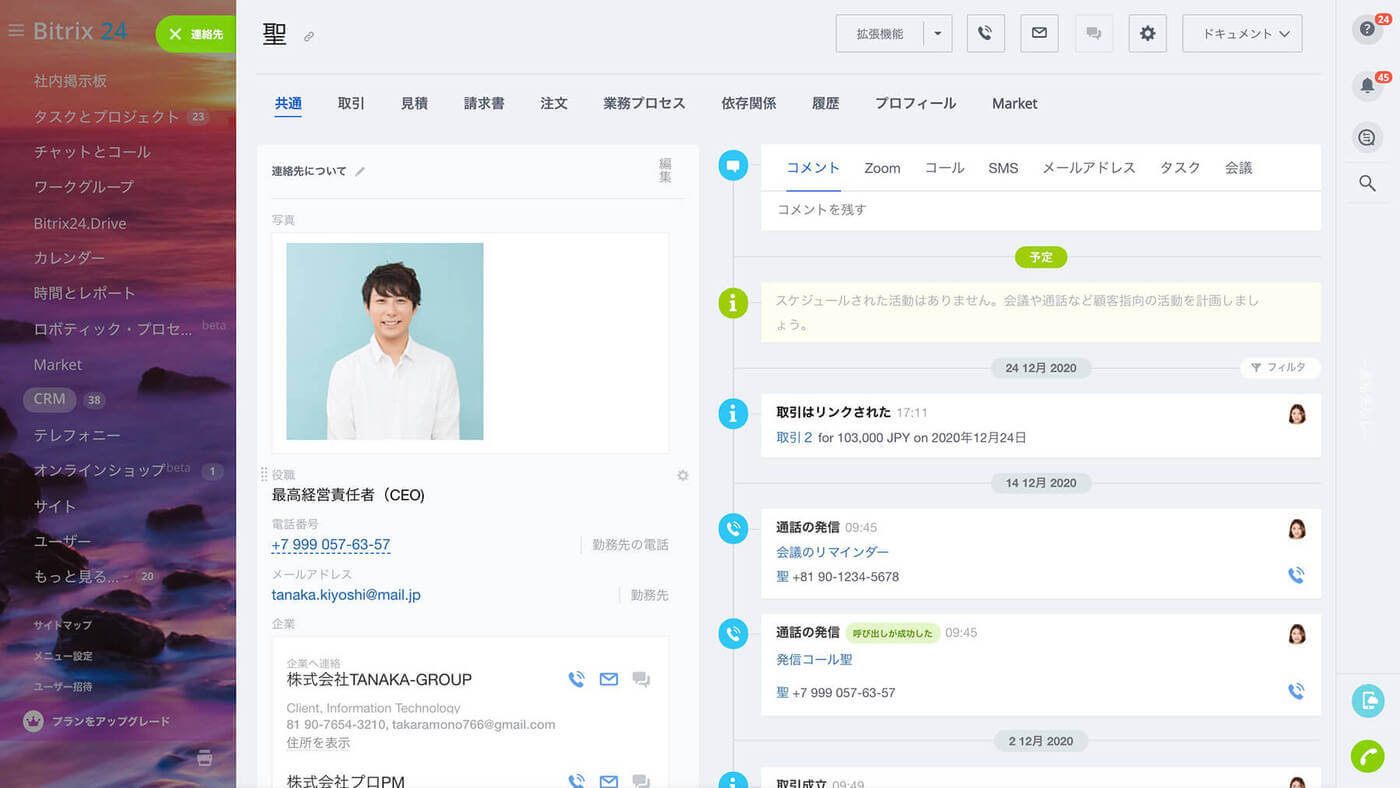1400x788 pixels.
Task: Open the フィルタ timeline filter
Action: pos(1280,368)
